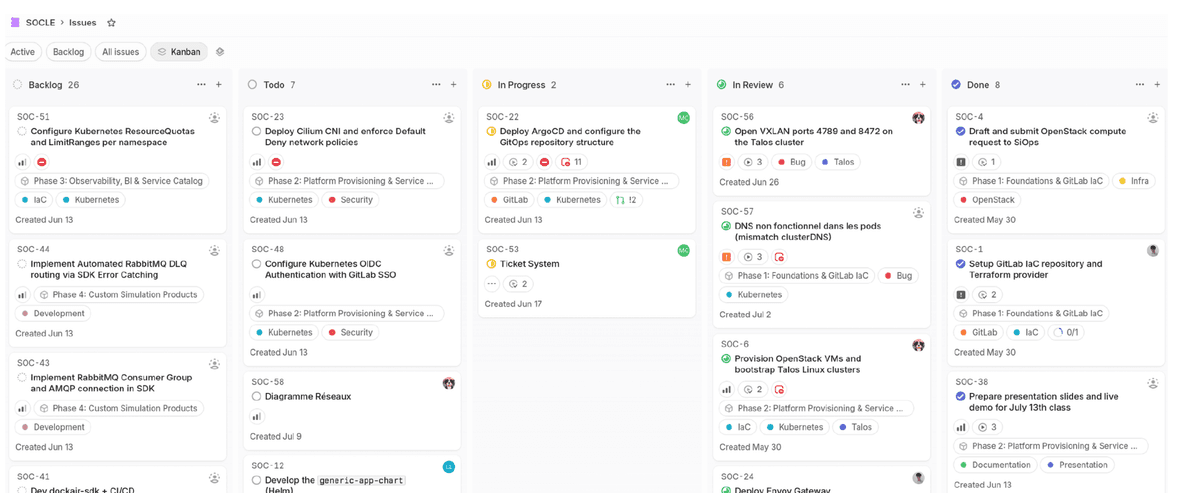
Task: Click the pull request 12 chip on SOC-22
Action: click(x=626, y=200)
